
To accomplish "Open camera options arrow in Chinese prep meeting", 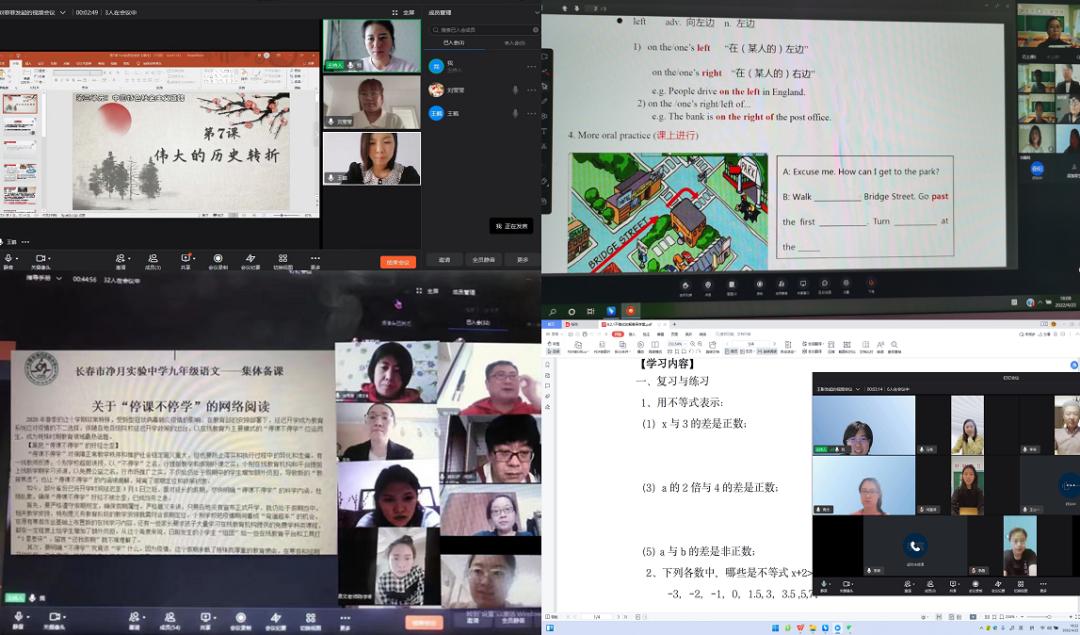I will click(65, 618).
